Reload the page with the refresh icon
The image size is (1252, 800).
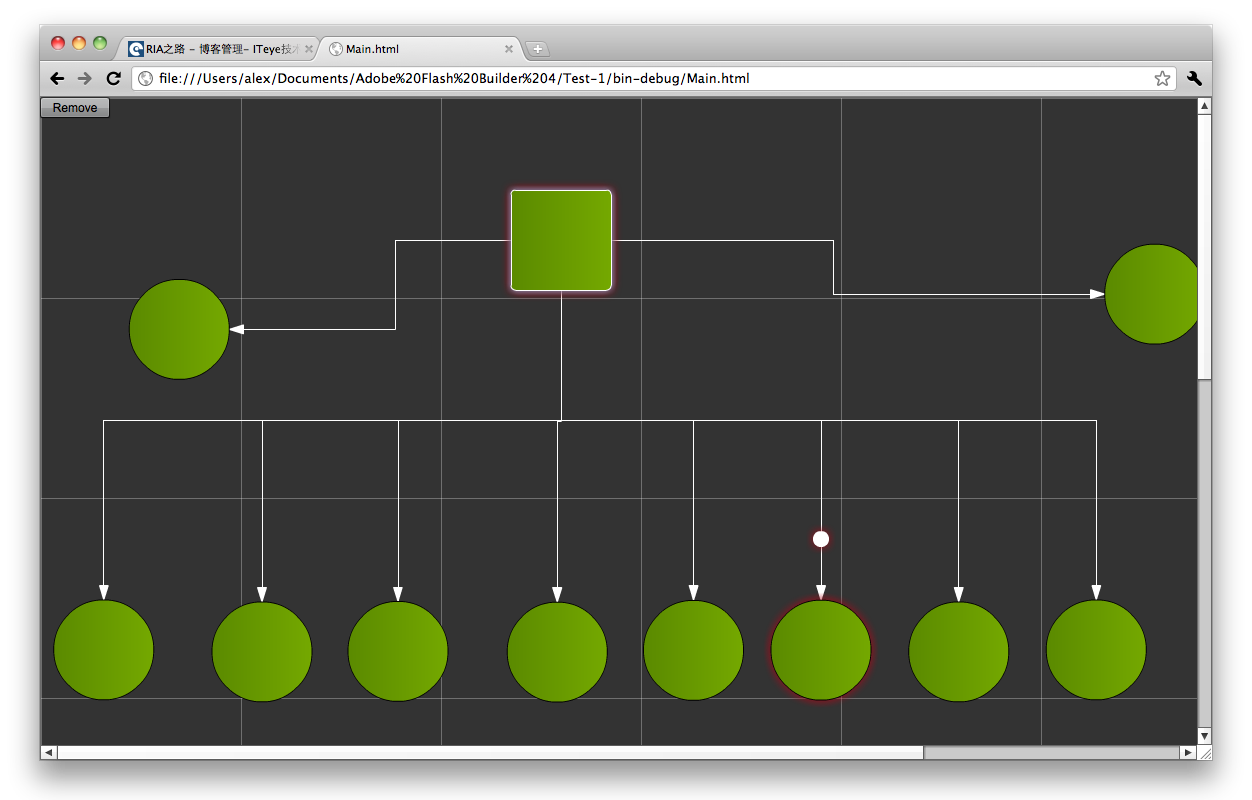pyautogui.click(x=113, y=78)
